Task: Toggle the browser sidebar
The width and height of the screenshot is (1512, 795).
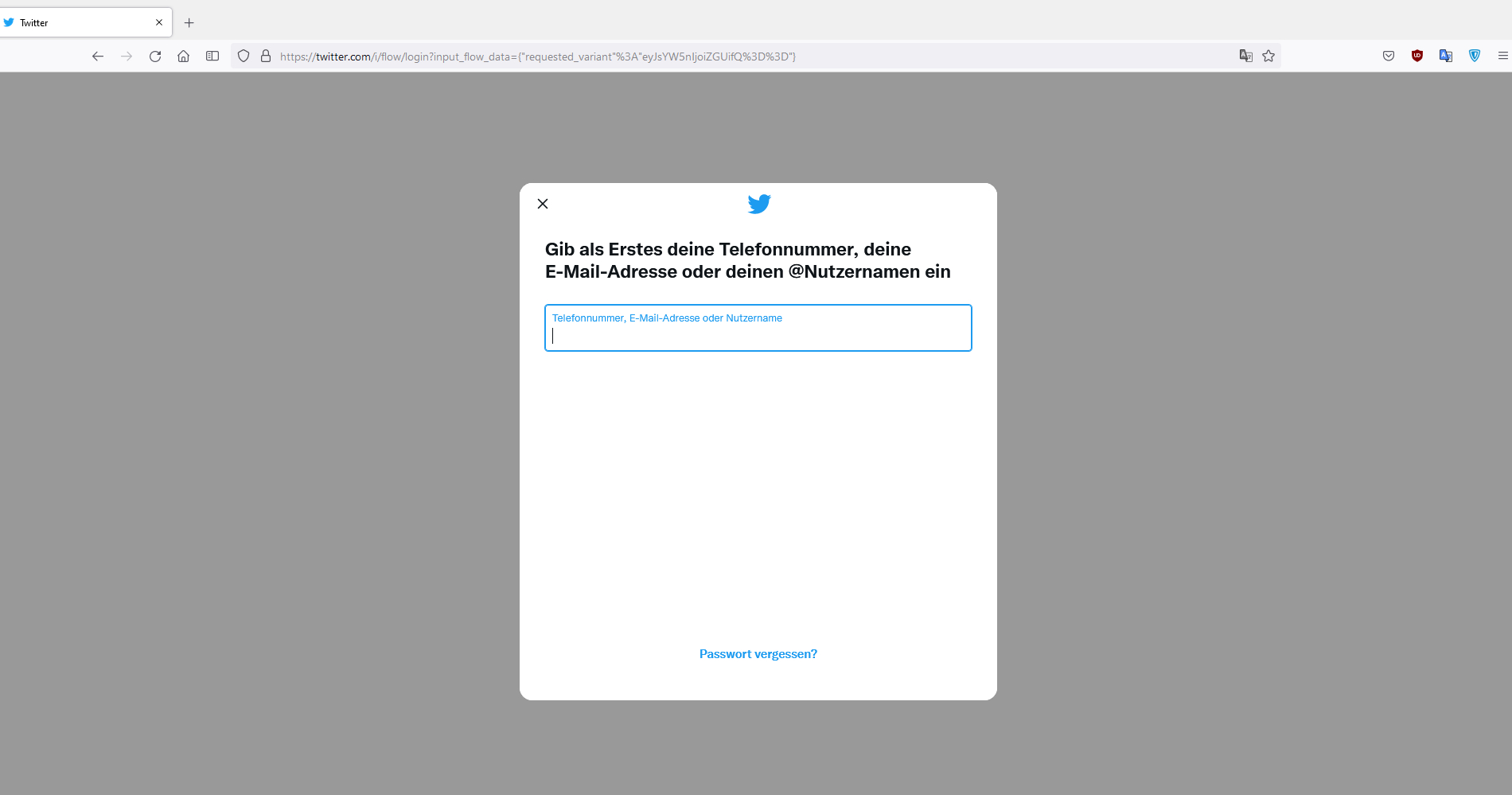Action: coord(212,56)
